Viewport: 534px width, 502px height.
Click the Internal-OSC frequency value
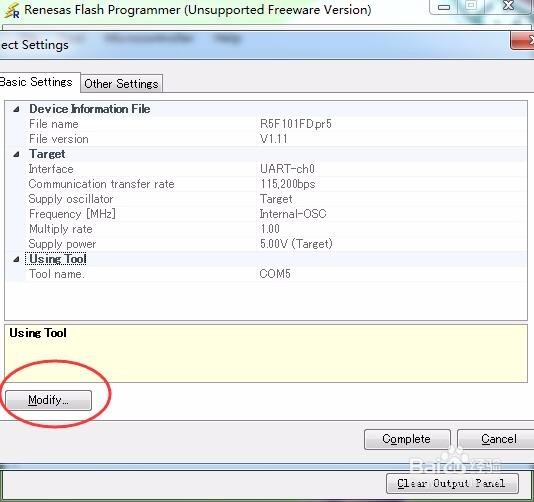pos(293,214)
